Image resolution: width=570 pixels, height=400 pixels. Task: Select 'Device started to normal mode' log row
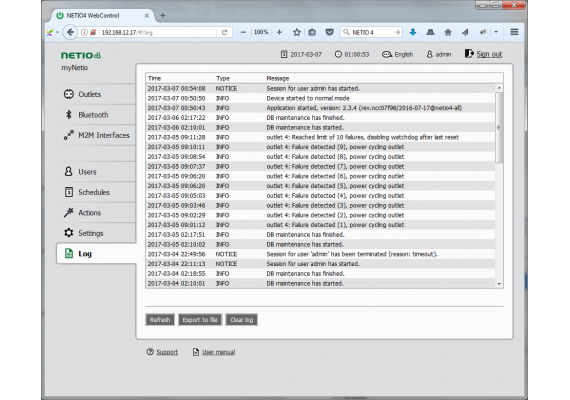pyautogui.click(x=320, y=98)
